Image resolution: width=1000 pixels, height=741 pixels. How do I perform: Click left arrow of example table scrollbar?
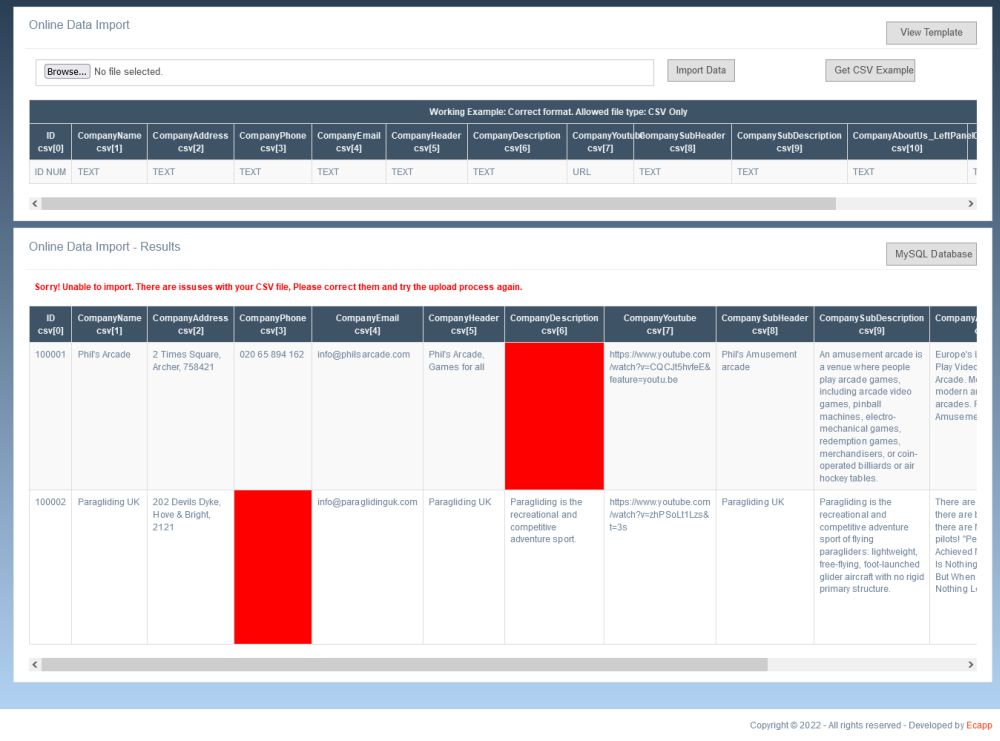[35, 203]
